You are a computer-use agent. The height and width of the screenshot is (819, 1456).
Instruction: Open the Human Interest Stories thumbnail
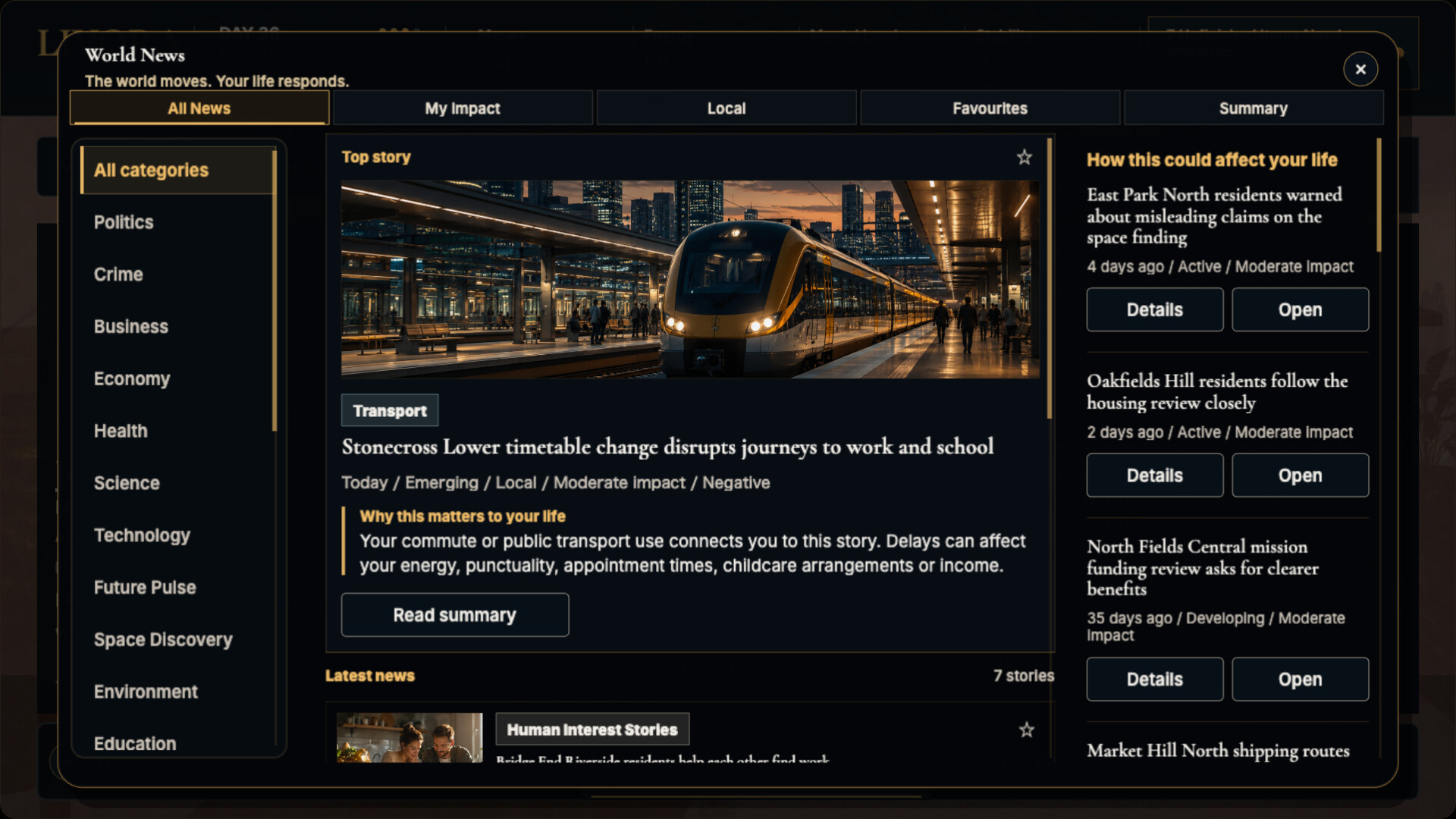(x=409, y=737)
